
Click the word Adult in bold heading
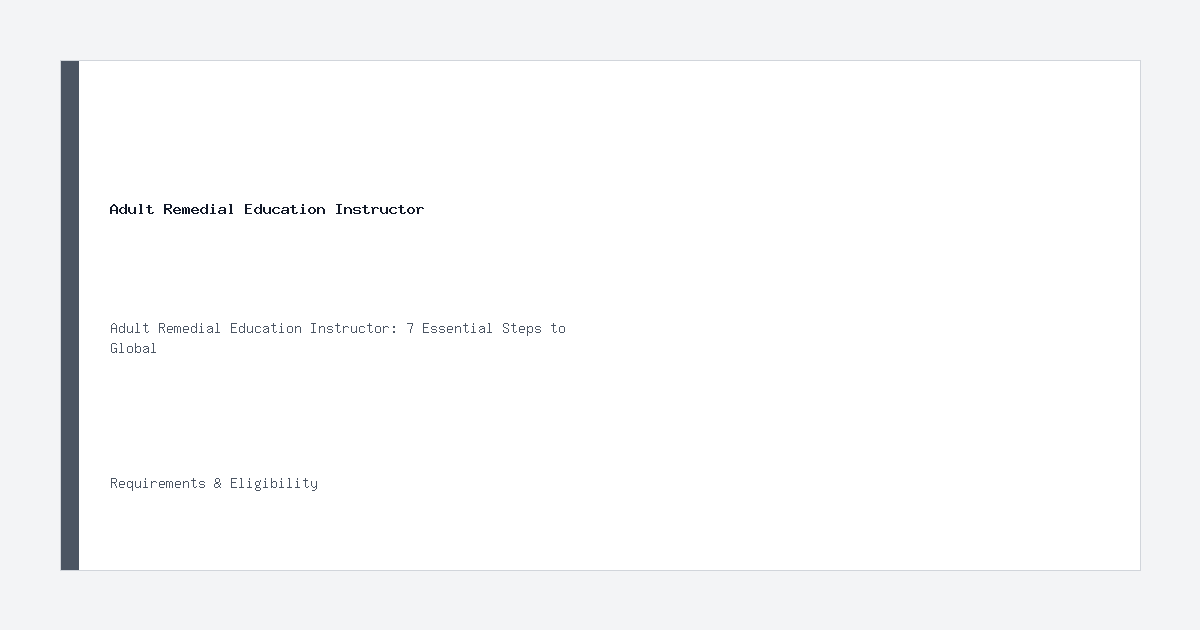(x=132, y=209)
